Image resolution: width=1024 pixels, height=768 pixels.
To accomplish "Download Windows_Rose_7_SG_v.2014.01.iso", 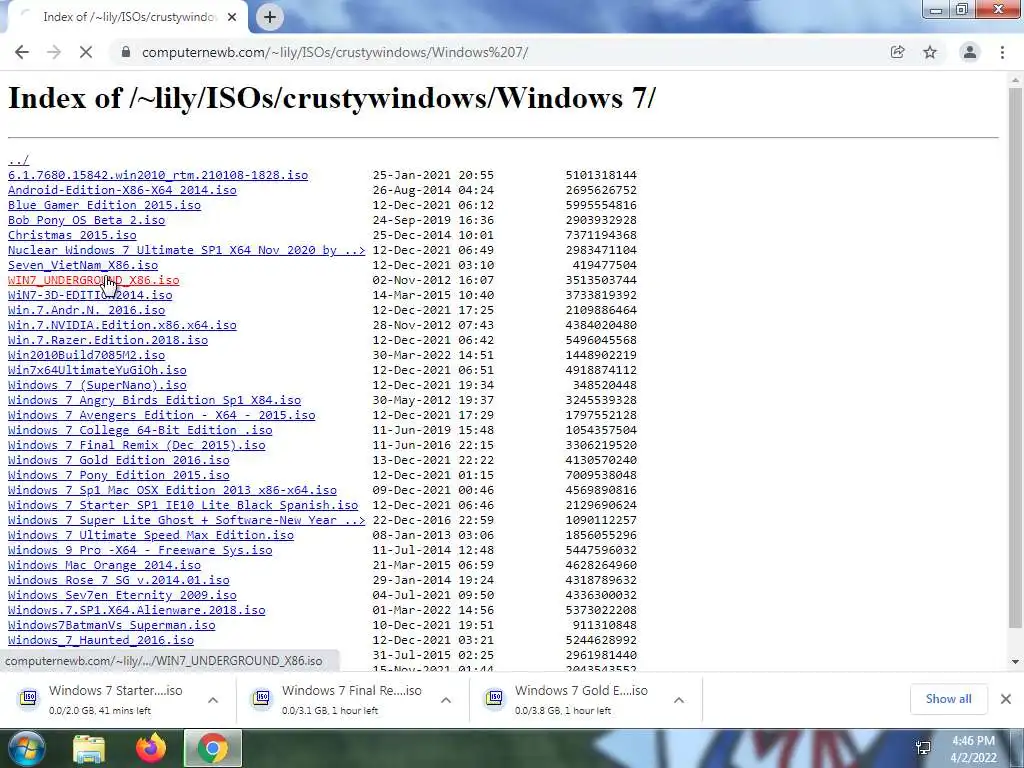I will tap(119, 581).
